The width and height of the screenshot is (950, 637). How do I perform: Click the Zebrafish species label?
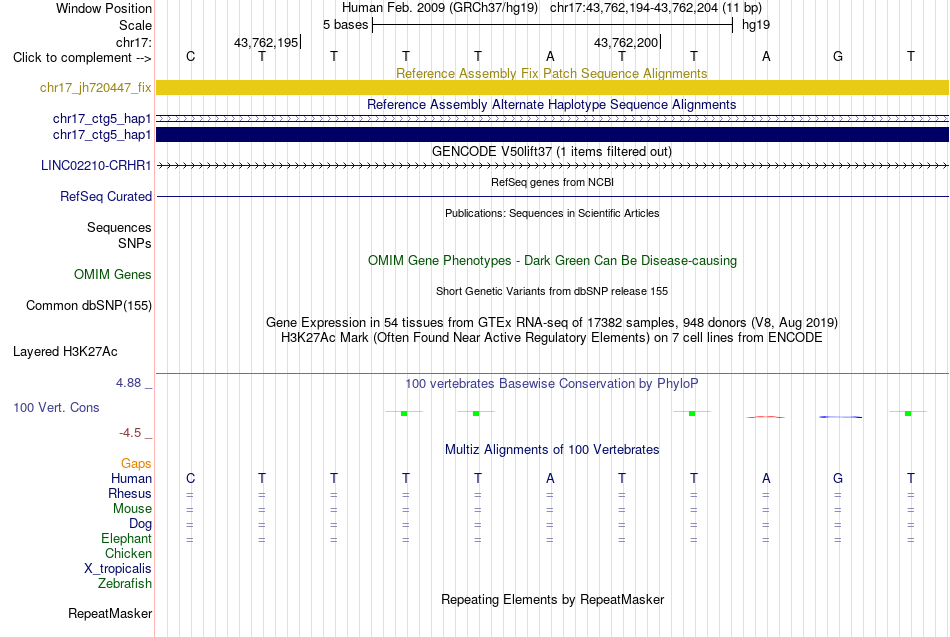coord(125,583)
